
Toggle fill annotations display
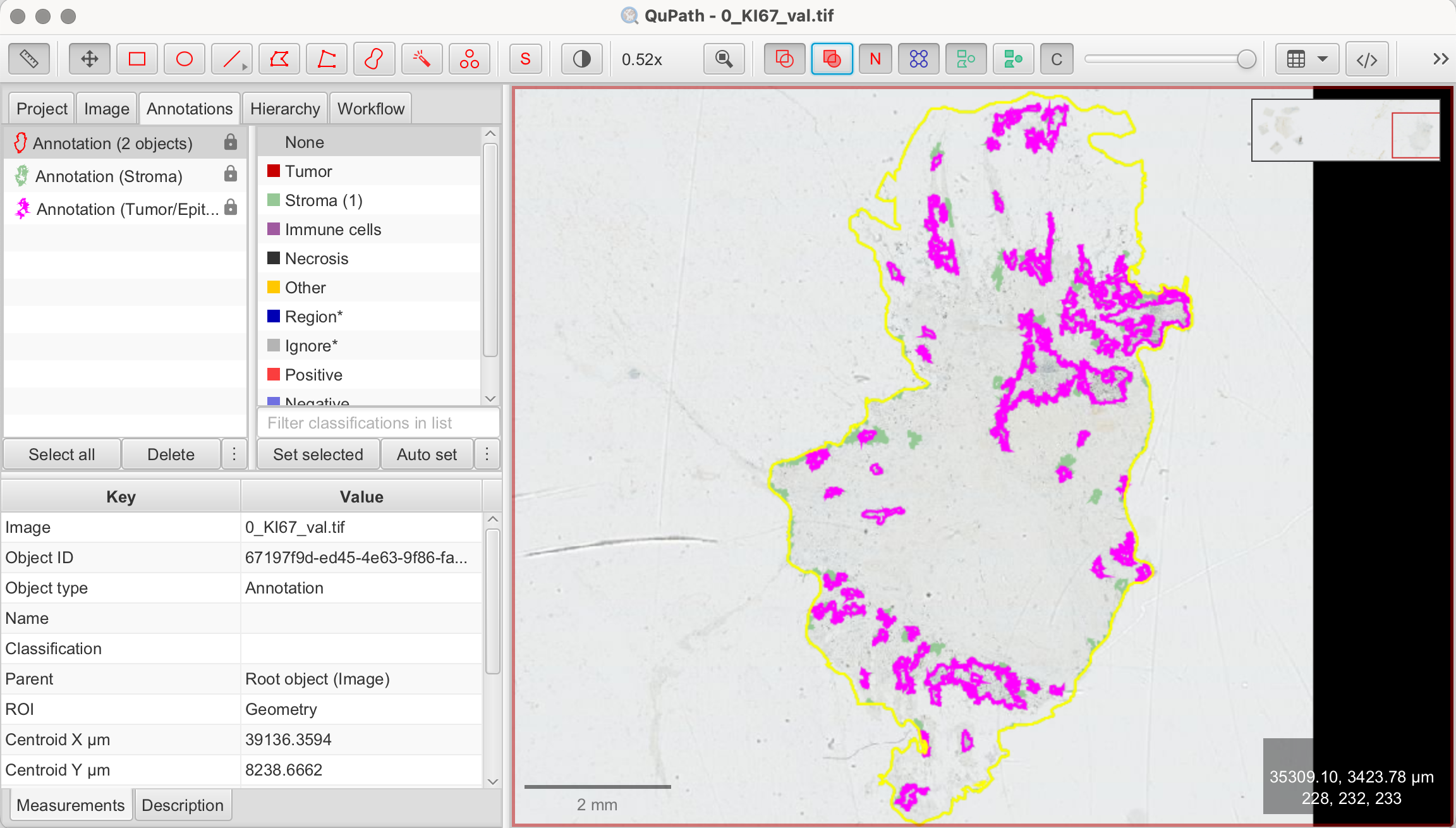832,59
